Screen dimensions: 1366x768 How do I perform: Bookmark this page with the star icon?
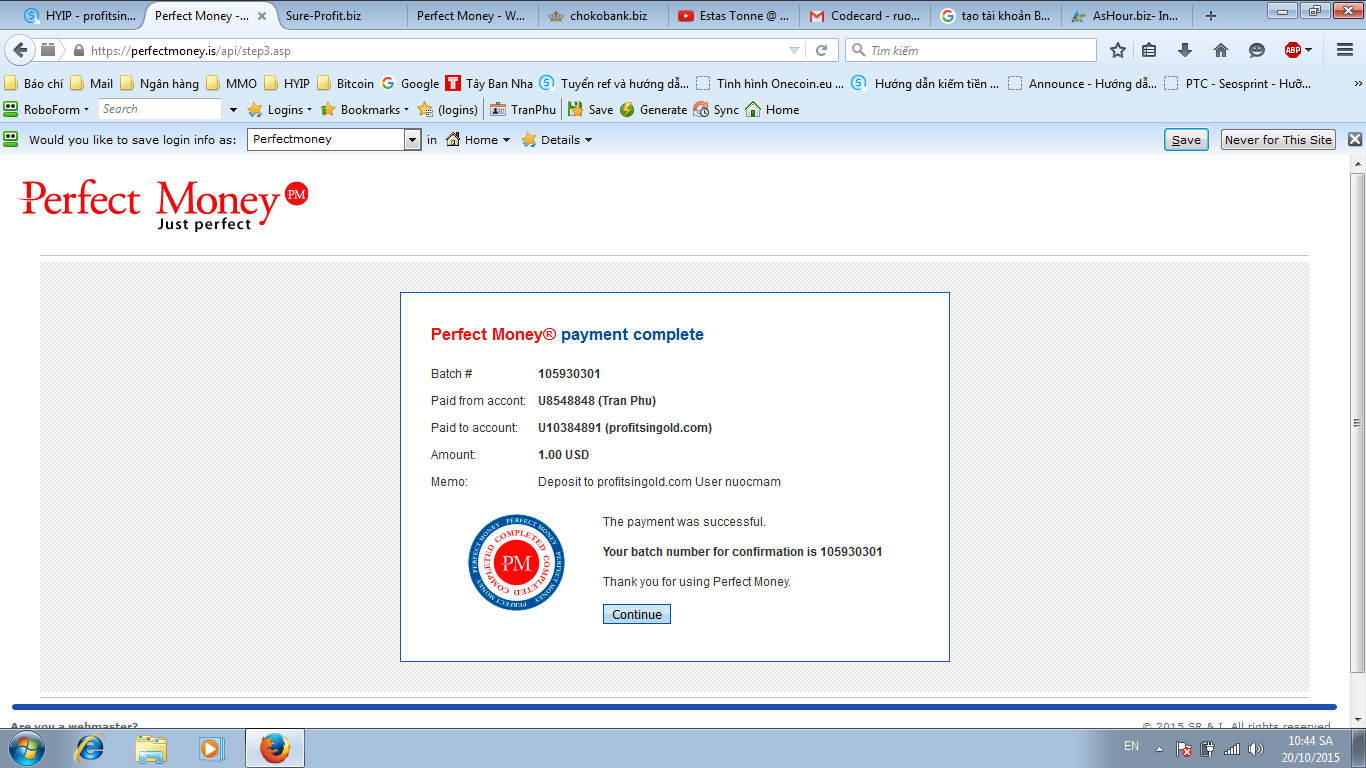pos(1118,50)
